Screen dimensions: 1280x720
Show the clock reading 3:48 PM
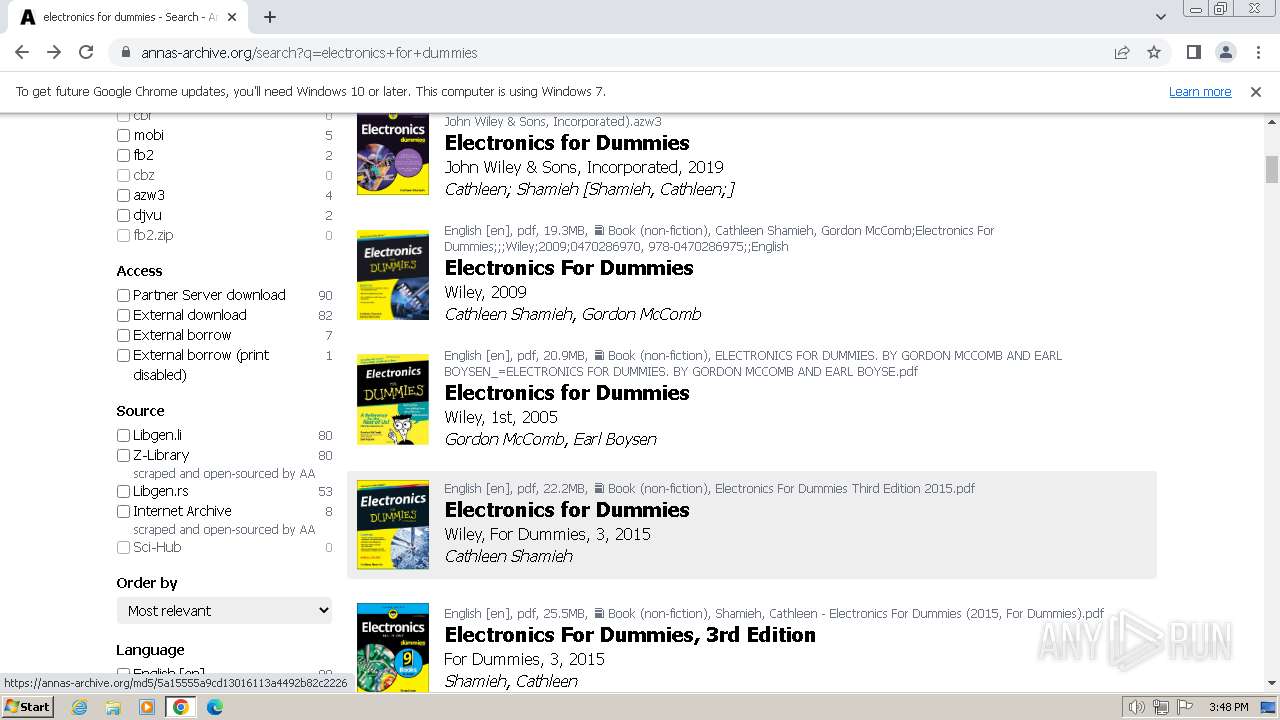pos(1228,707)
